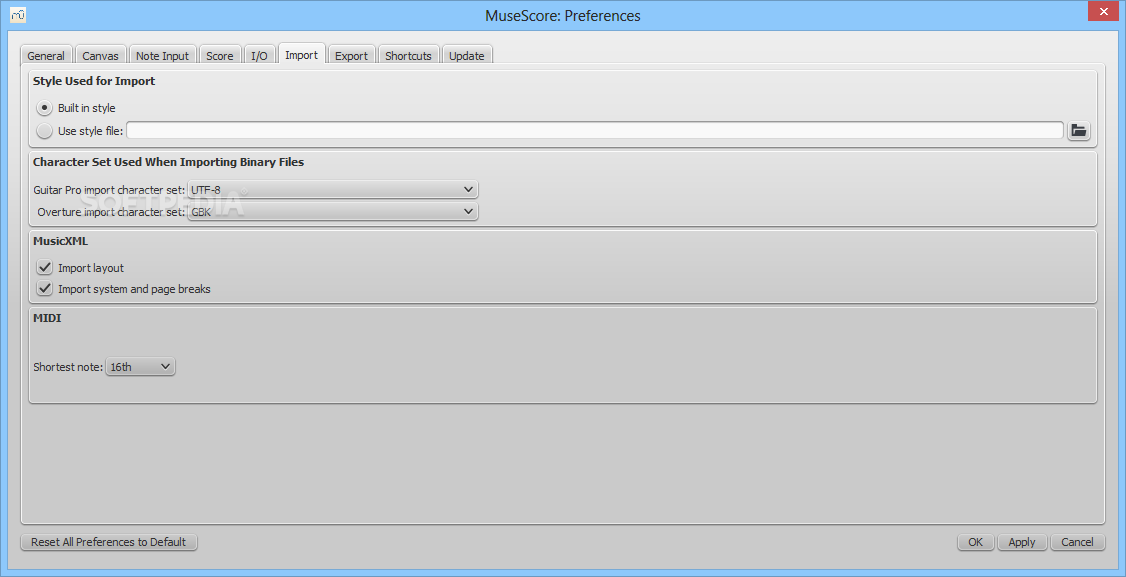Select the Built in style radio button
Viewport: 1126px width, 577px height.
45,108
